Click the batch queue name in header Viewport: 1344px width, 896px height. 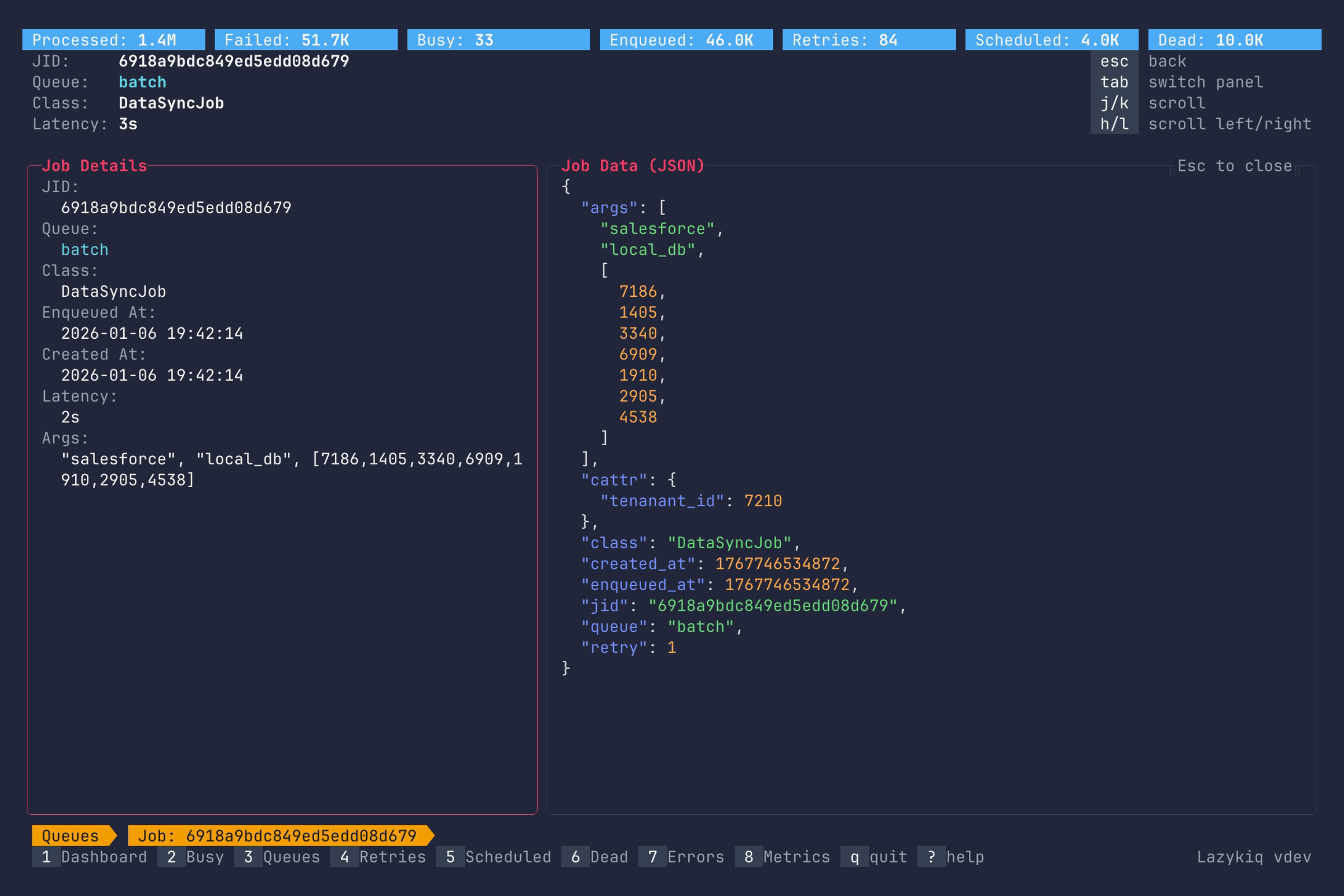tap(142, 82)
